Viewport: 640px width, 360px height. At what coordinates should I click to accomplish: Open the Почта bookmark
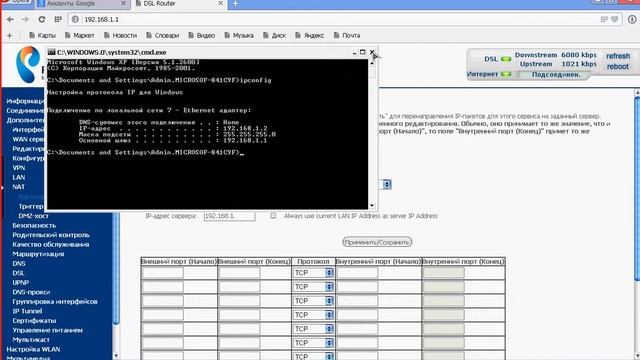347,36
